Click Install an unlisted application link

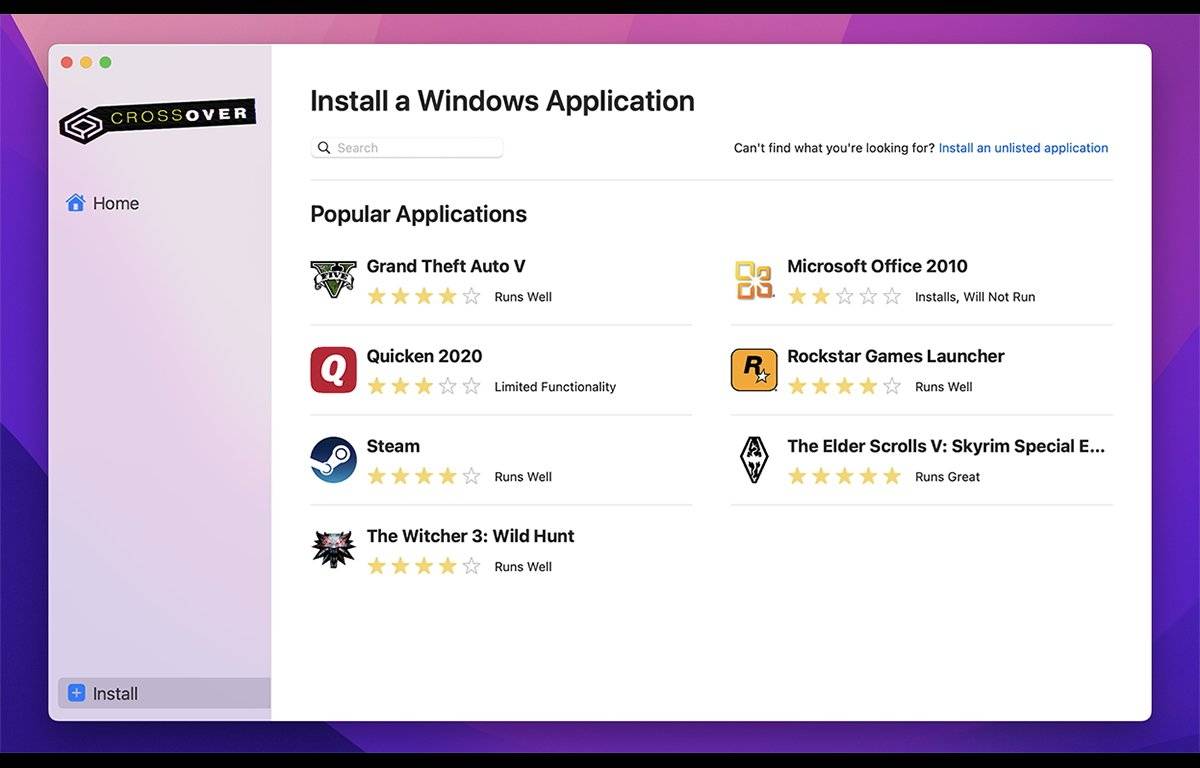click(1023, 148)
